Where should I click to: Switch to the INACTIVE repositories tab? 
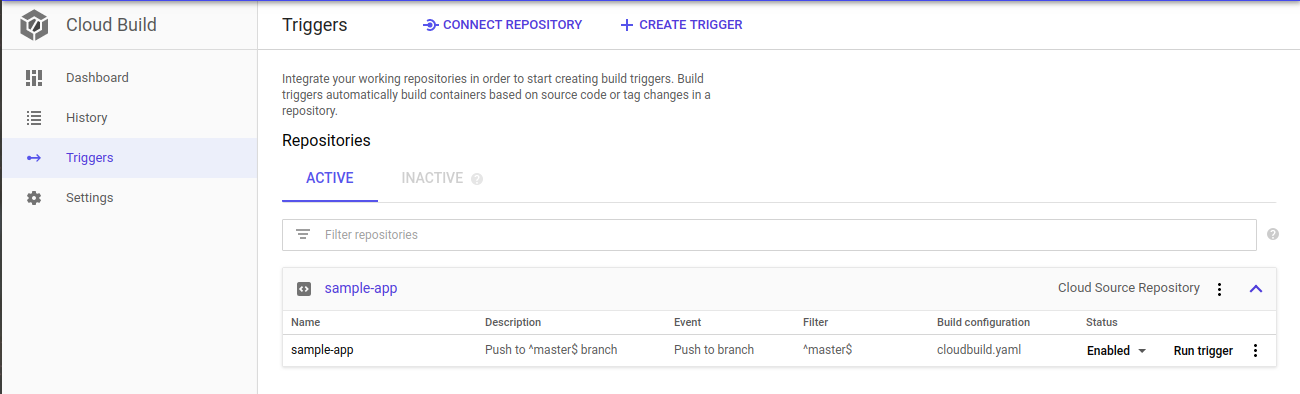(x=432, y=178)
